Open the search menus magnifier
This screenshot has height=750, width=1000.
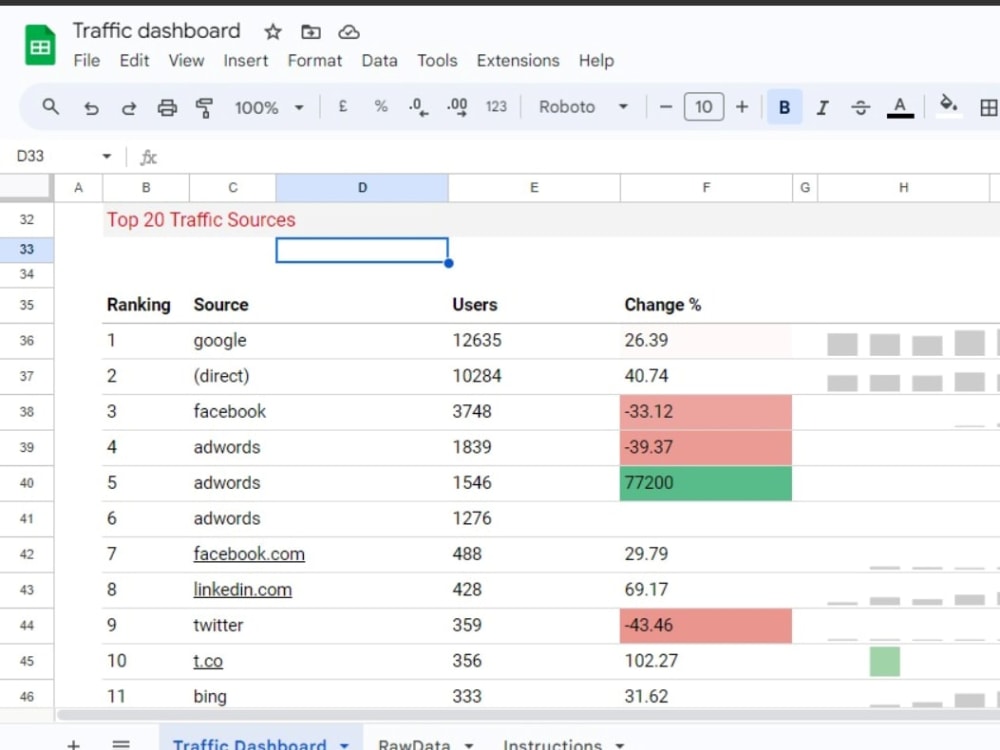tap(50, 107)
